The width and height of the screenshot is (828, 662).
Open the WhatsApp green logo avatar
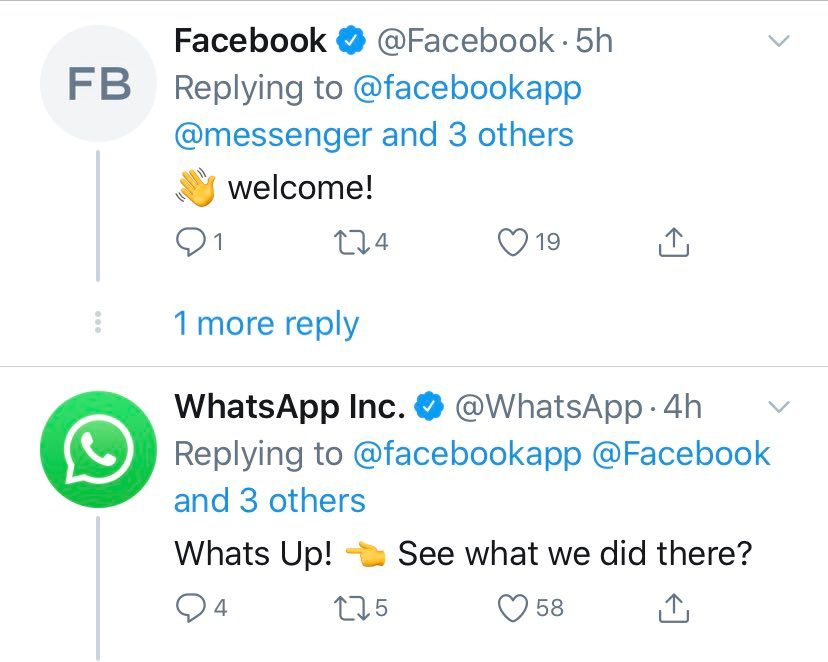pyautogui.click(x=98, y=449)
